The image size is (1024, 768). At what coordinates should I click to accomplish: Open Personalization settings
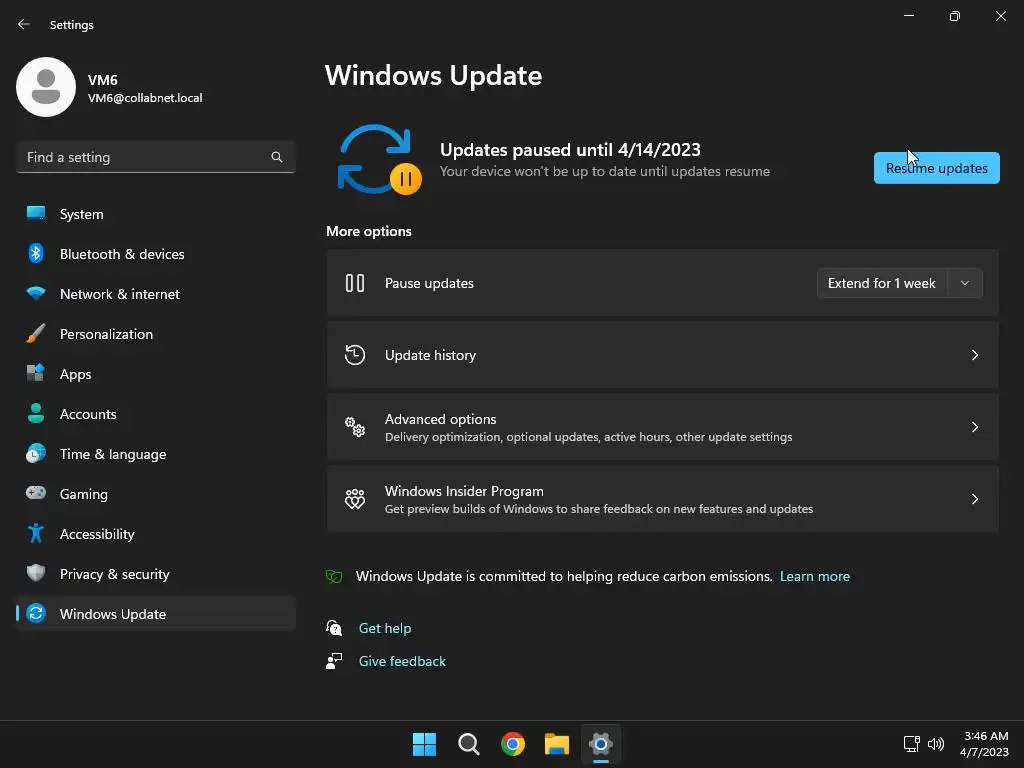click(x=156, y=334)
